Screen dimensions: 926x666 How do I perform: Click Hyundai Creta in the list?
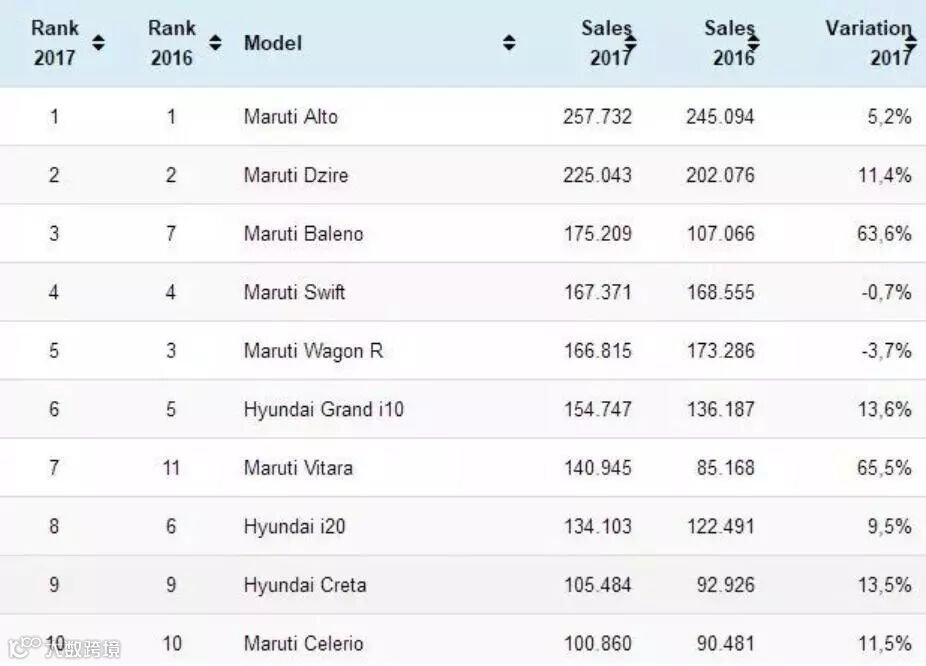point(305,585)
